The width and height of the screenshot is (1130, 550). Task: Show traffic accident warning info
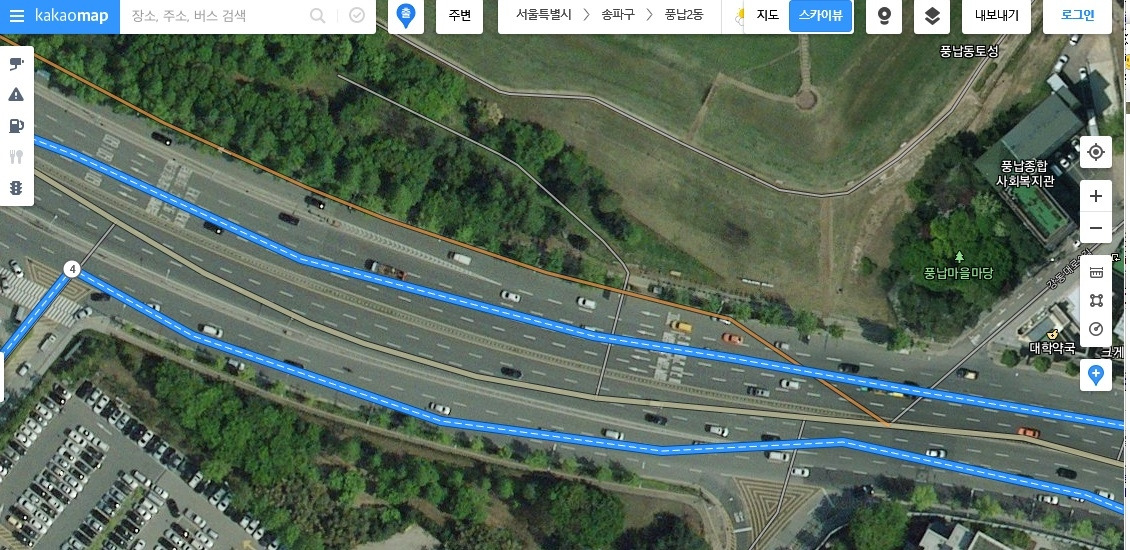point(16,94)
